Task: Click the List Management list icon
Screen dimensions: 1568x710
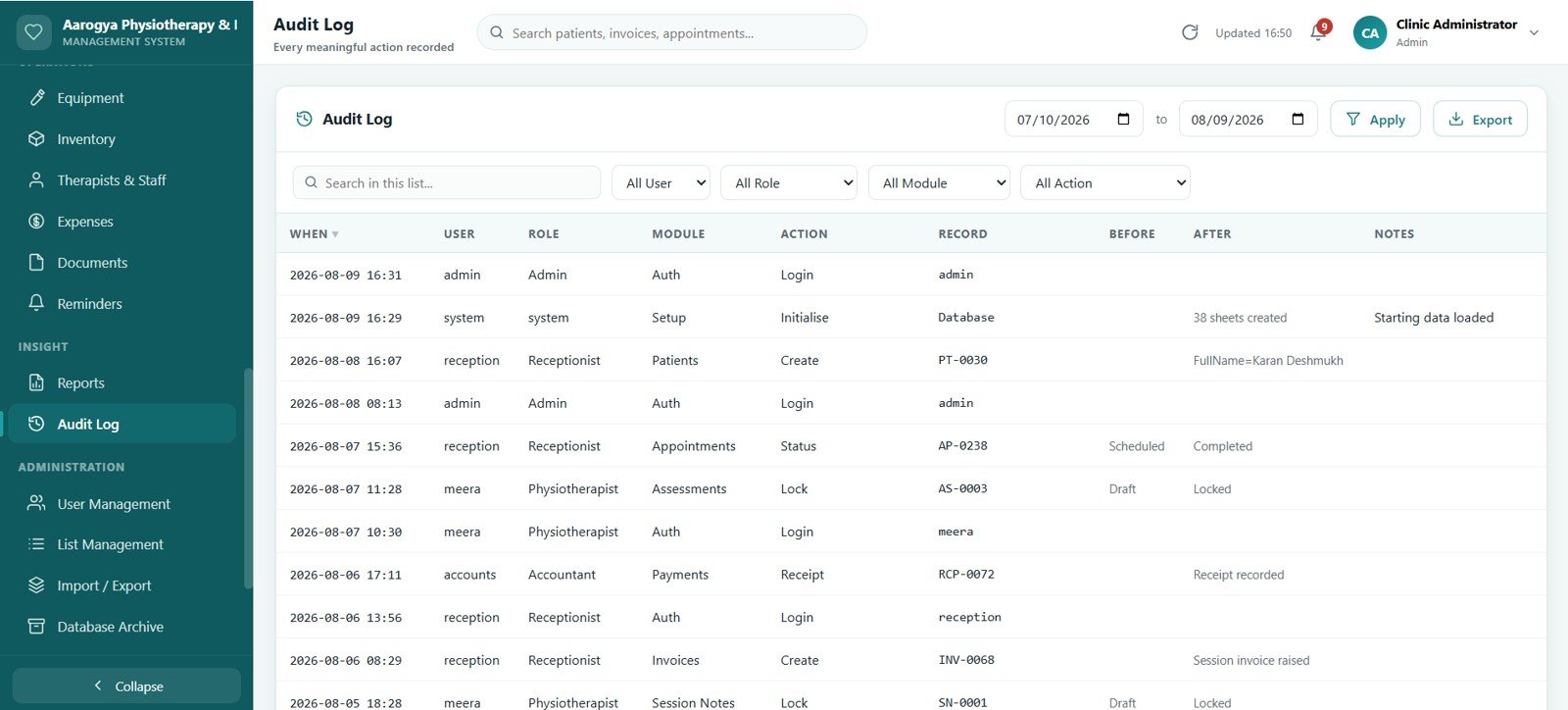Action: pyautogui.click(x=36, y=544)
